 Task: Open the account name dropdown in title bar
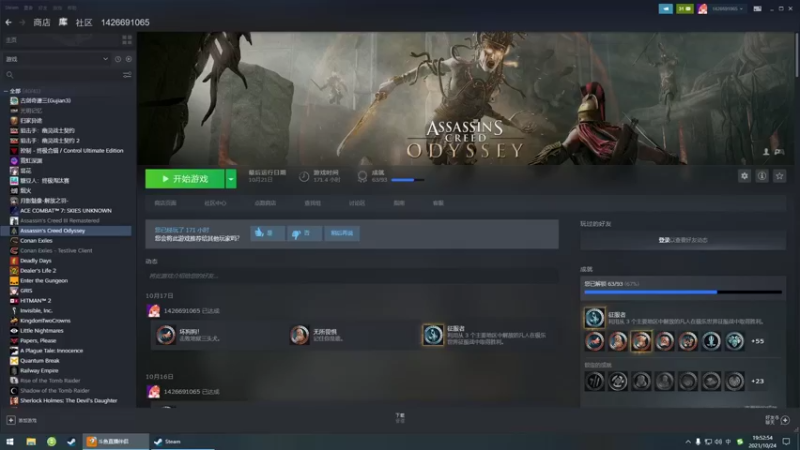[728, 9]
